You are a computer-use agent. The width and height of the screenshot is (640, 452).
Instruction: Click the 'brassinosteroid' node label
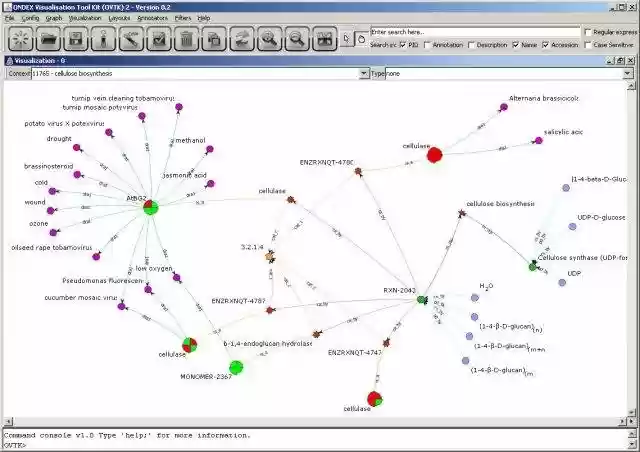(49, 166)
